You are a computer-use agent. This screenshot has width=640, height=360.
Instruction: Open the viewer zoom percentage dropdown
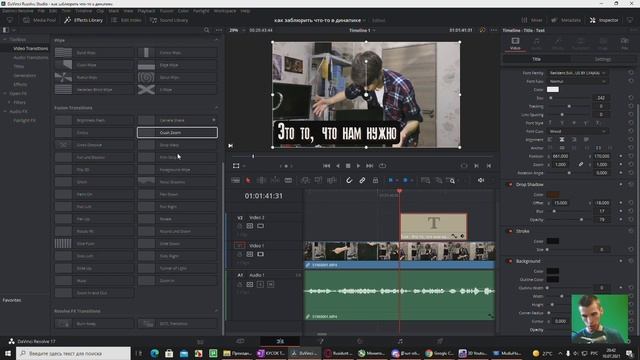point(237,30)
